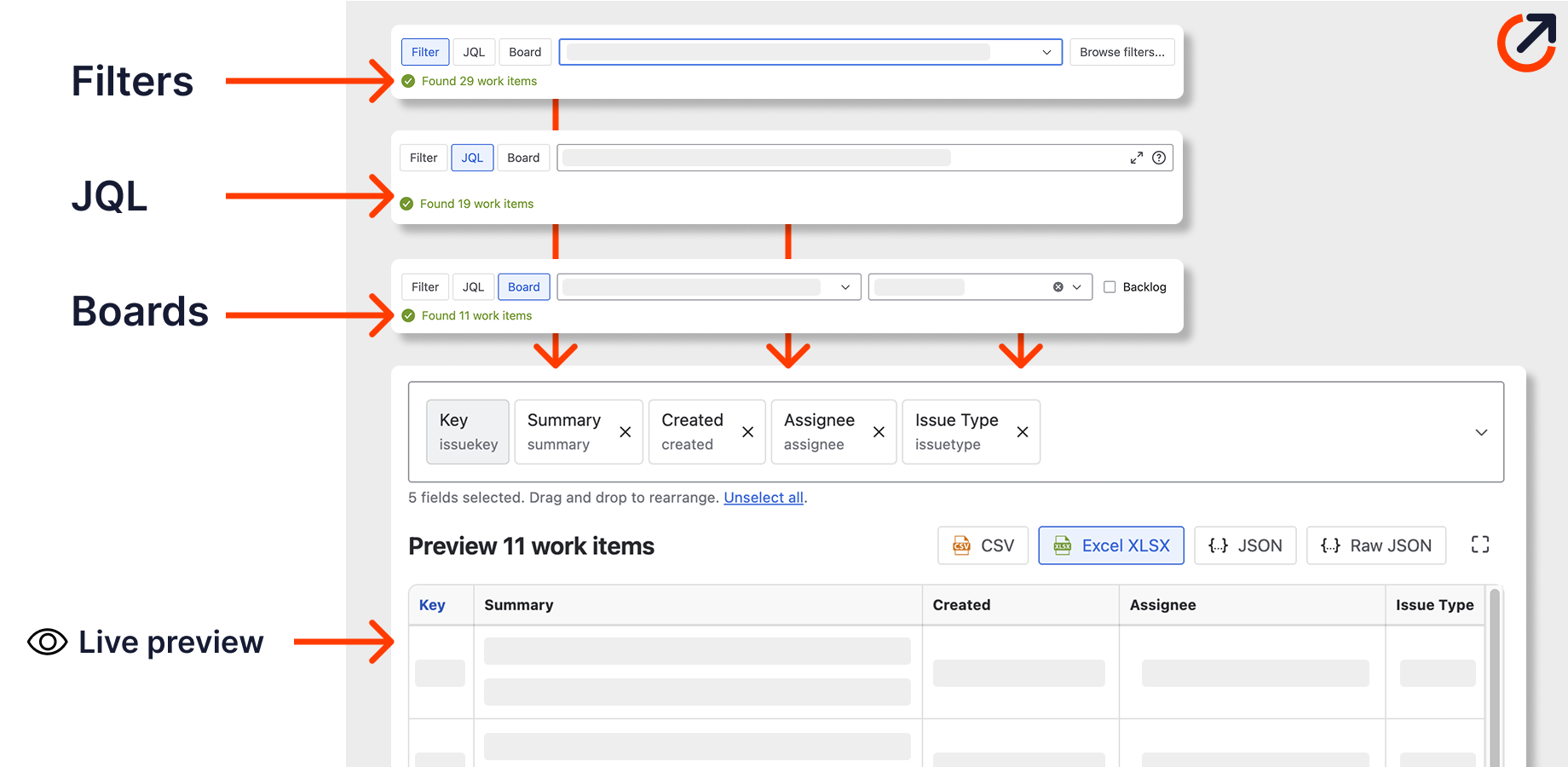This screenshot has height=767, width=1568.
Task: Click the Unselect all link
Action: pyautogui.click(x=764, y=497)
